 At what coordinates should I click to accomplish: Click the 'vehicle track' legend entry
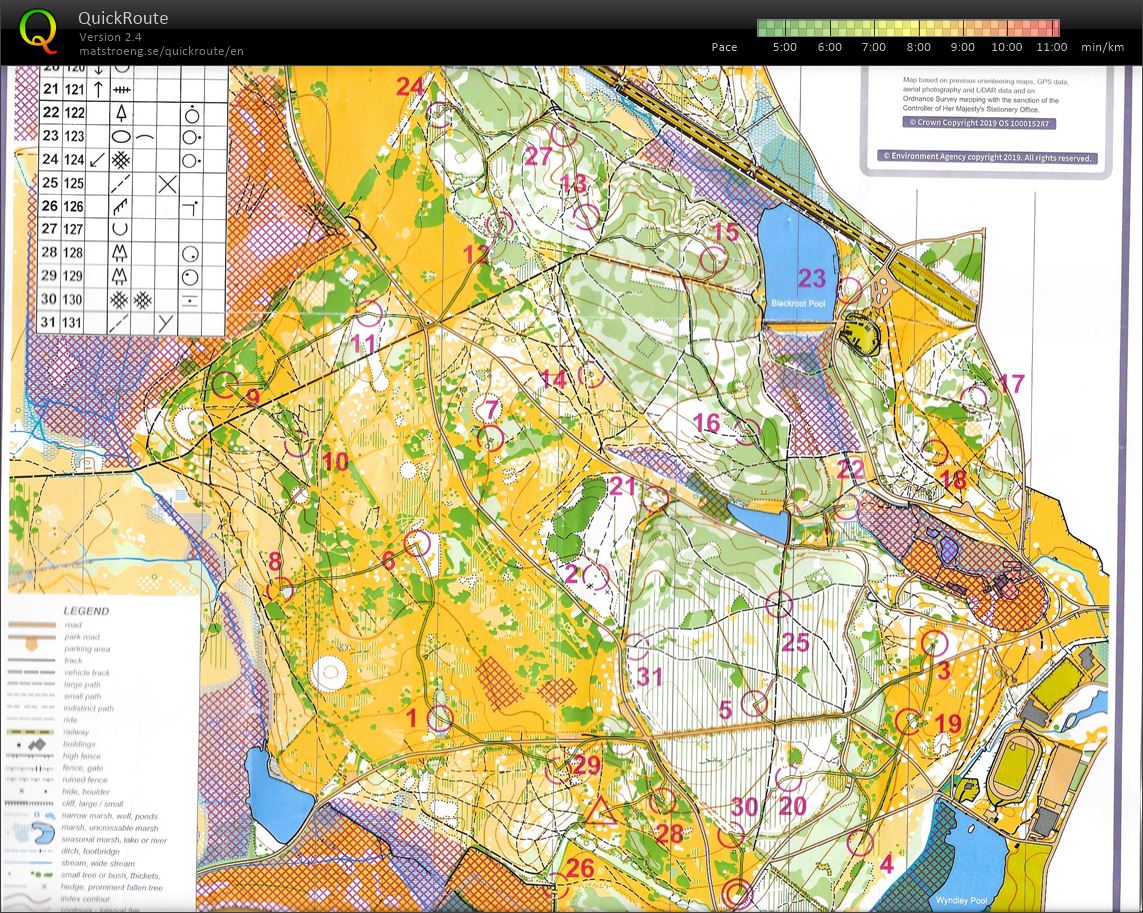pyautogui.click(x=87, y=672)
